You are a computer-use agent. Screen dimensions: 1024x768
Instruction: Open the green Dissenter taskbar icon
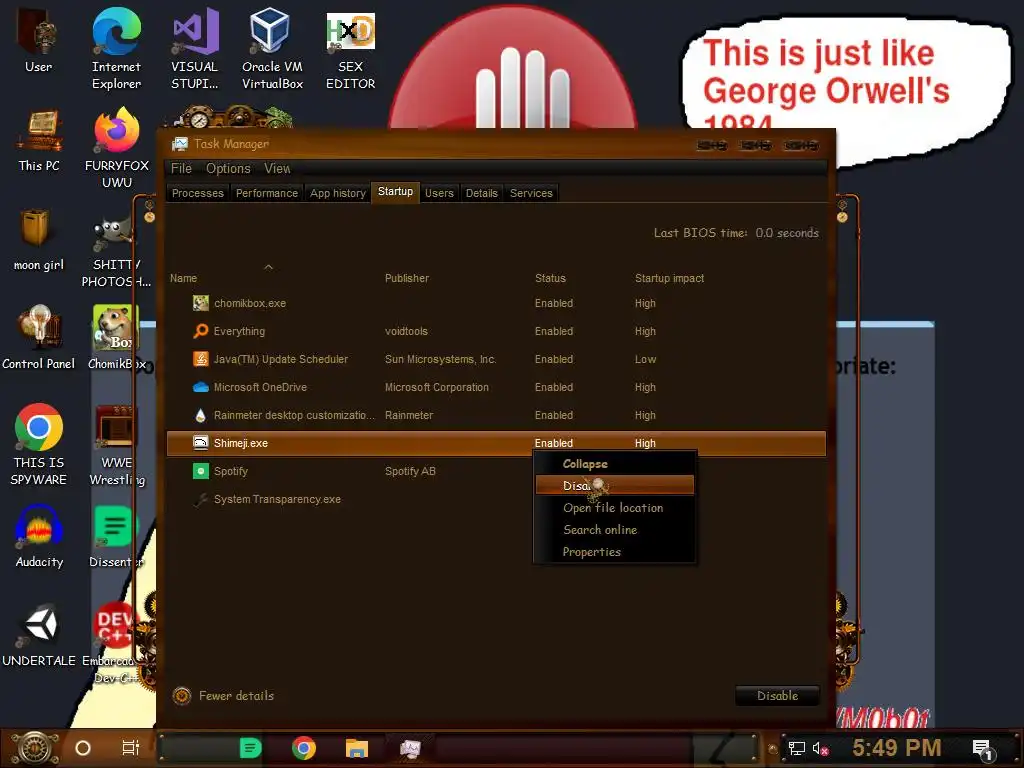tap(250, 748)
